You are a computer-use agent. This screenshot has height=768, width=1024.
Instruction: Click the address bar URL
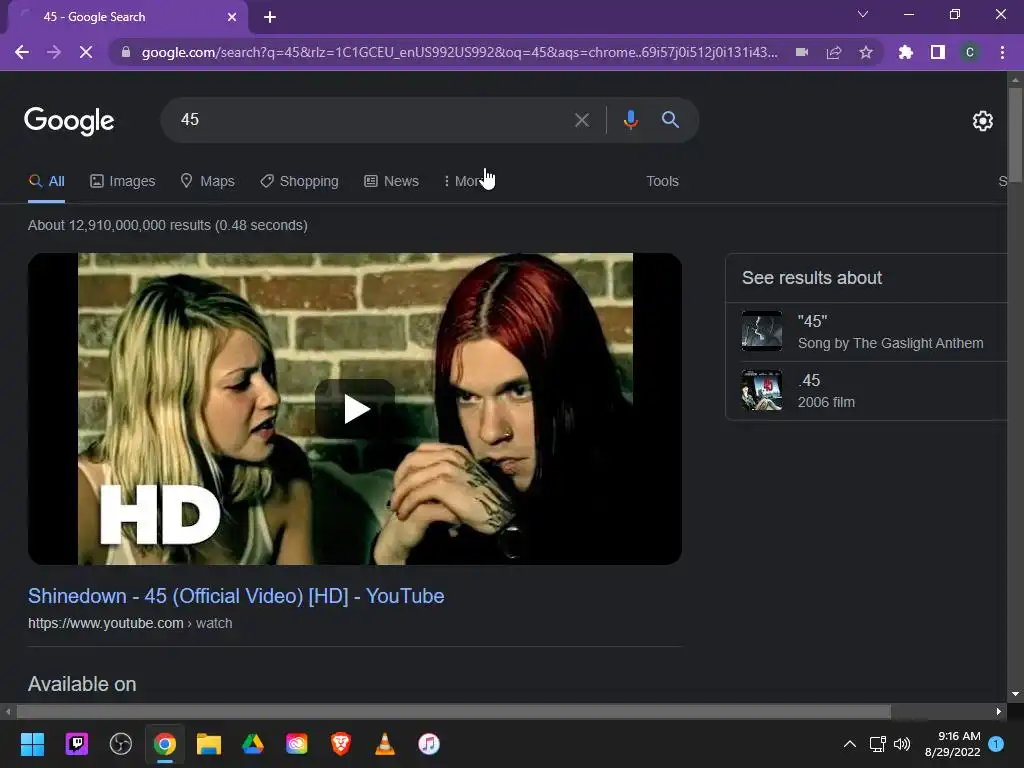460,52
